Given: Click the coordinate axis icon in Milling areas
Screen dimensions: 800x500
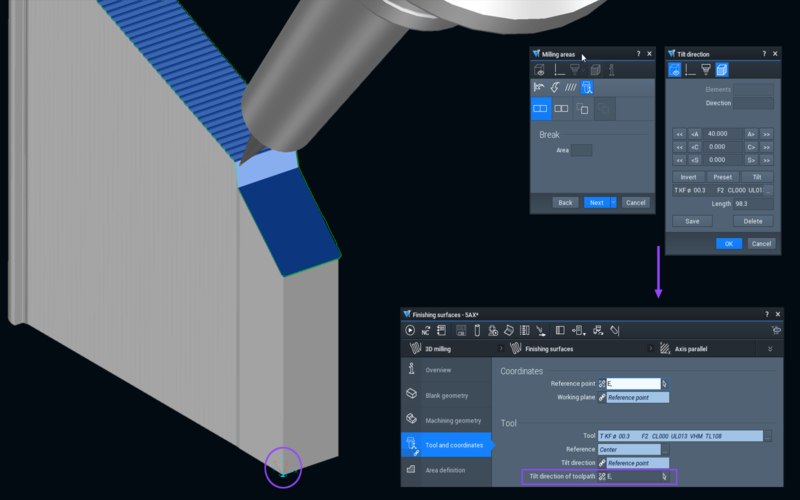Looking at the screenshot, I should coord(559,70).
